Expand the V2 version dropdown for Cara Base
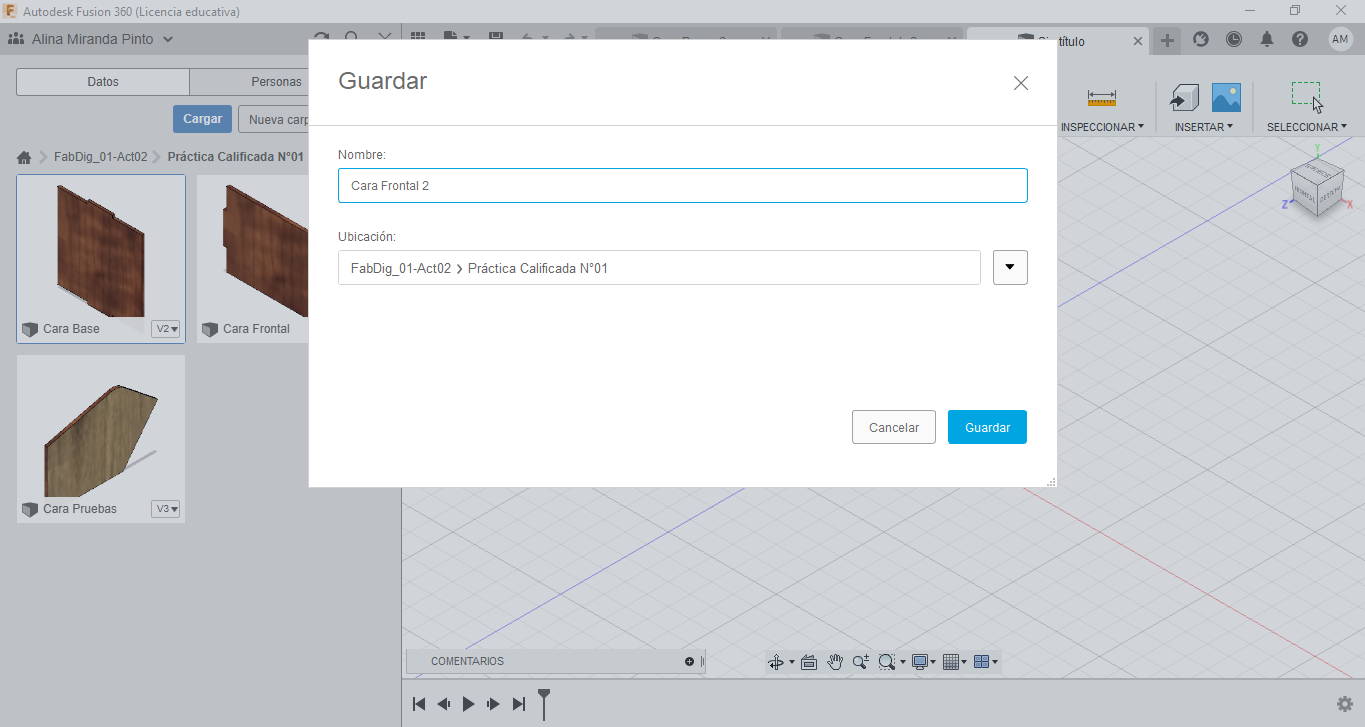 point(166,329)
